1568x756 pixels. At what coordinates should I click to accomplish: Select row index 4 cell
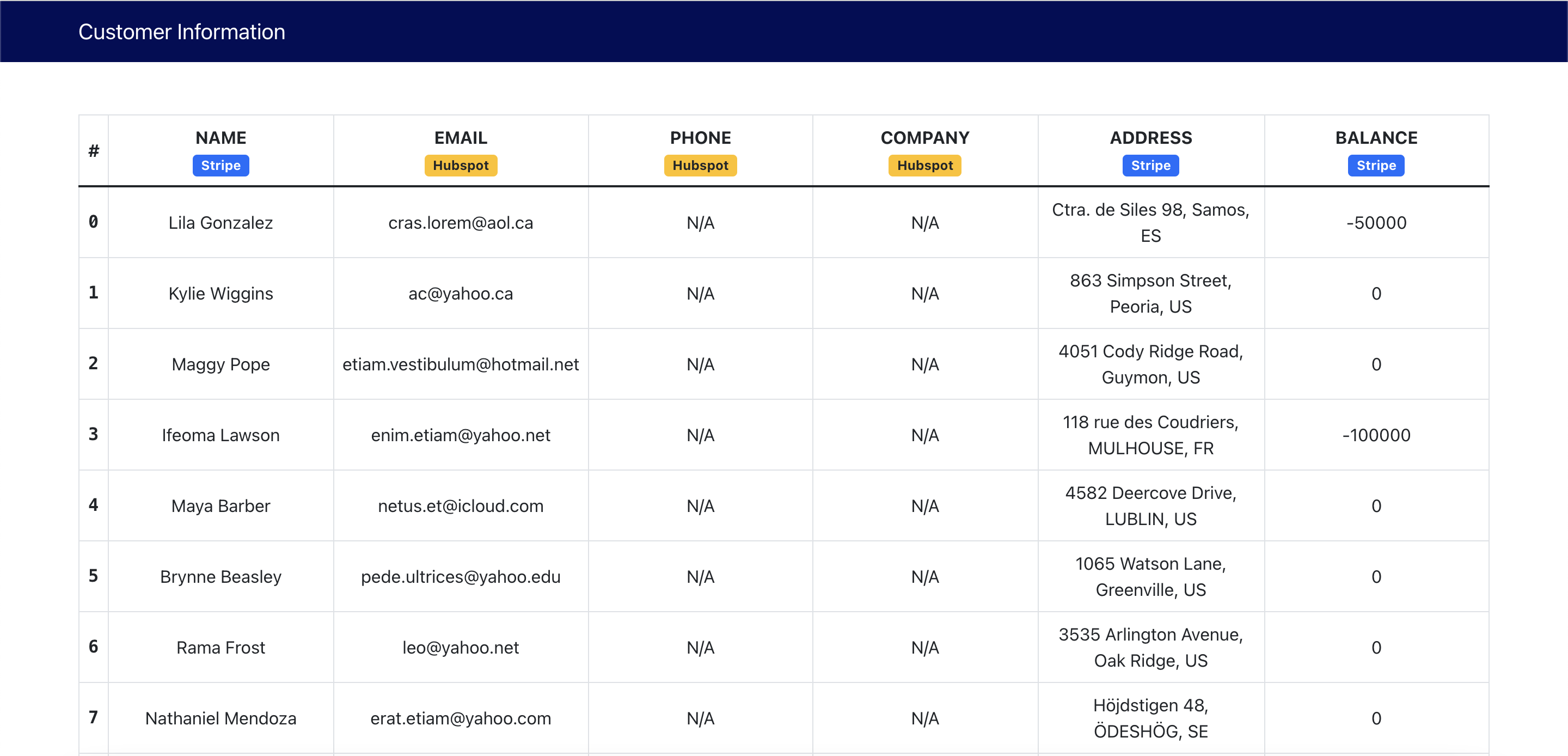pos(93,505)
